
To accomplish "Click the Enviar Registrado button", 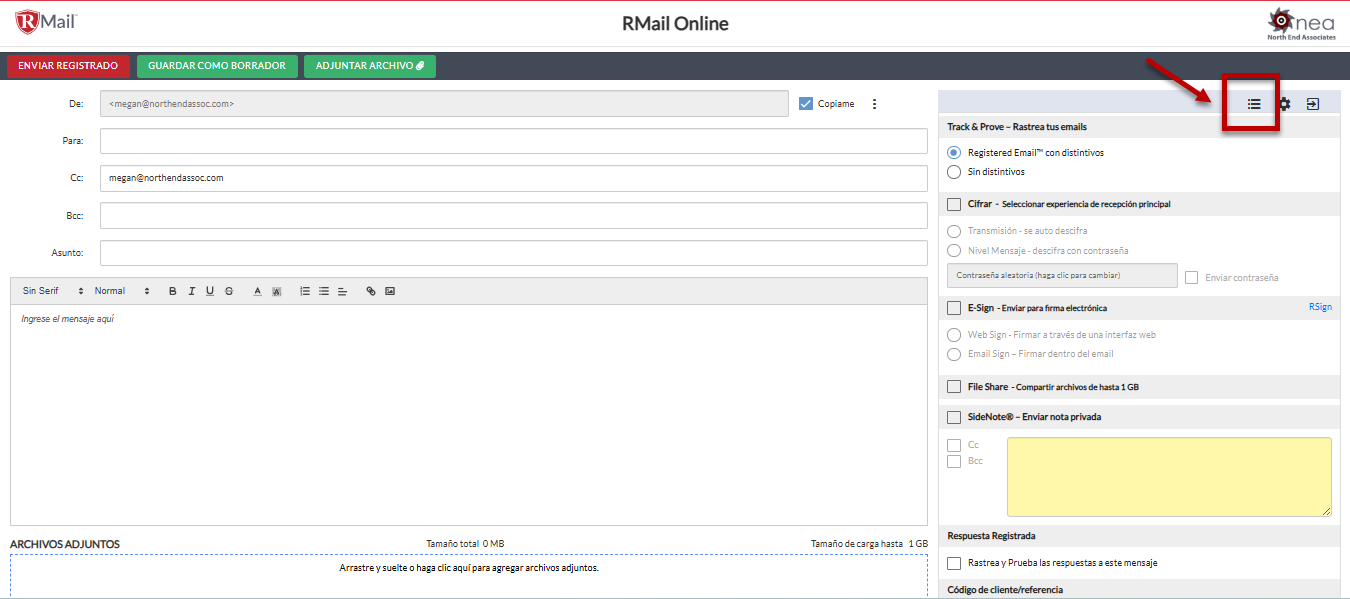I will click(68, 66).
